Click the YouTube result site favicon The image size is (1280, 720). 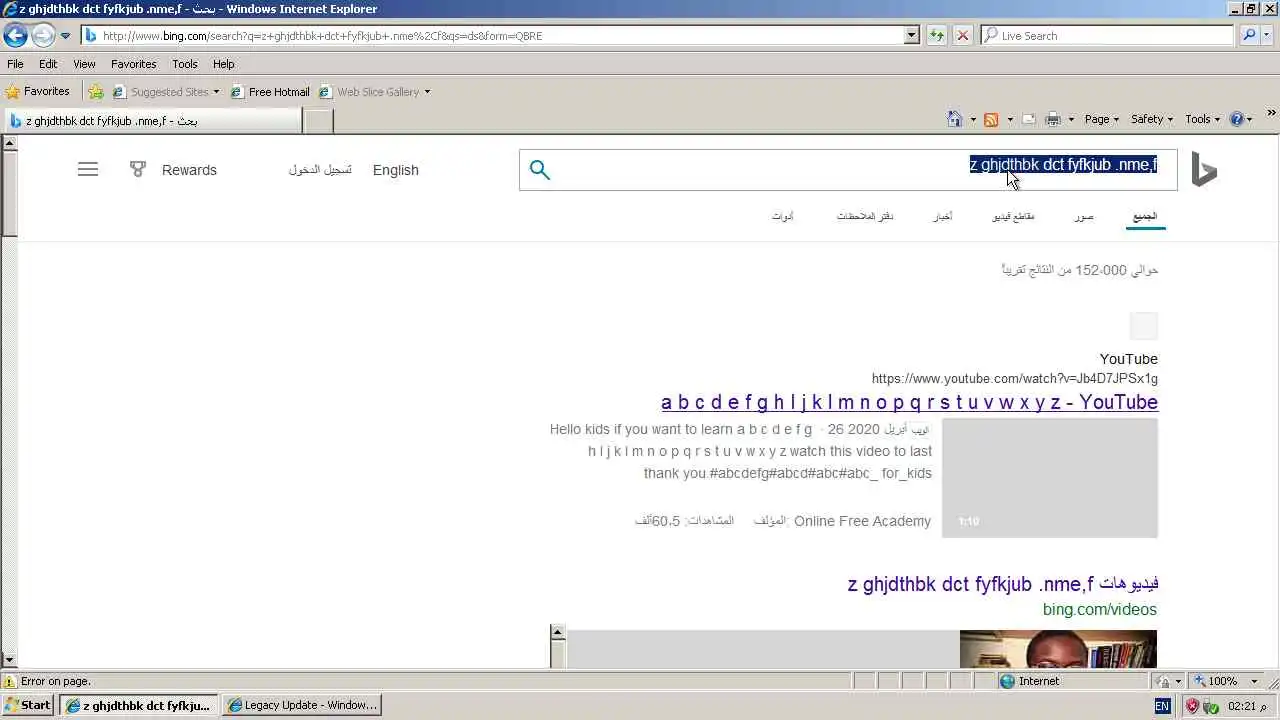tap(1144, 326)
